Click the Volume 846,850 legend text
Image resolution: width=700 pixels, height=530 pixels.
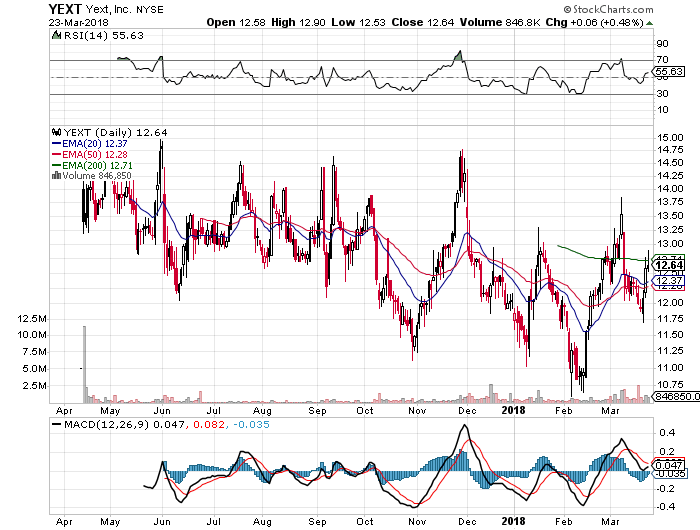pos(97,175)
